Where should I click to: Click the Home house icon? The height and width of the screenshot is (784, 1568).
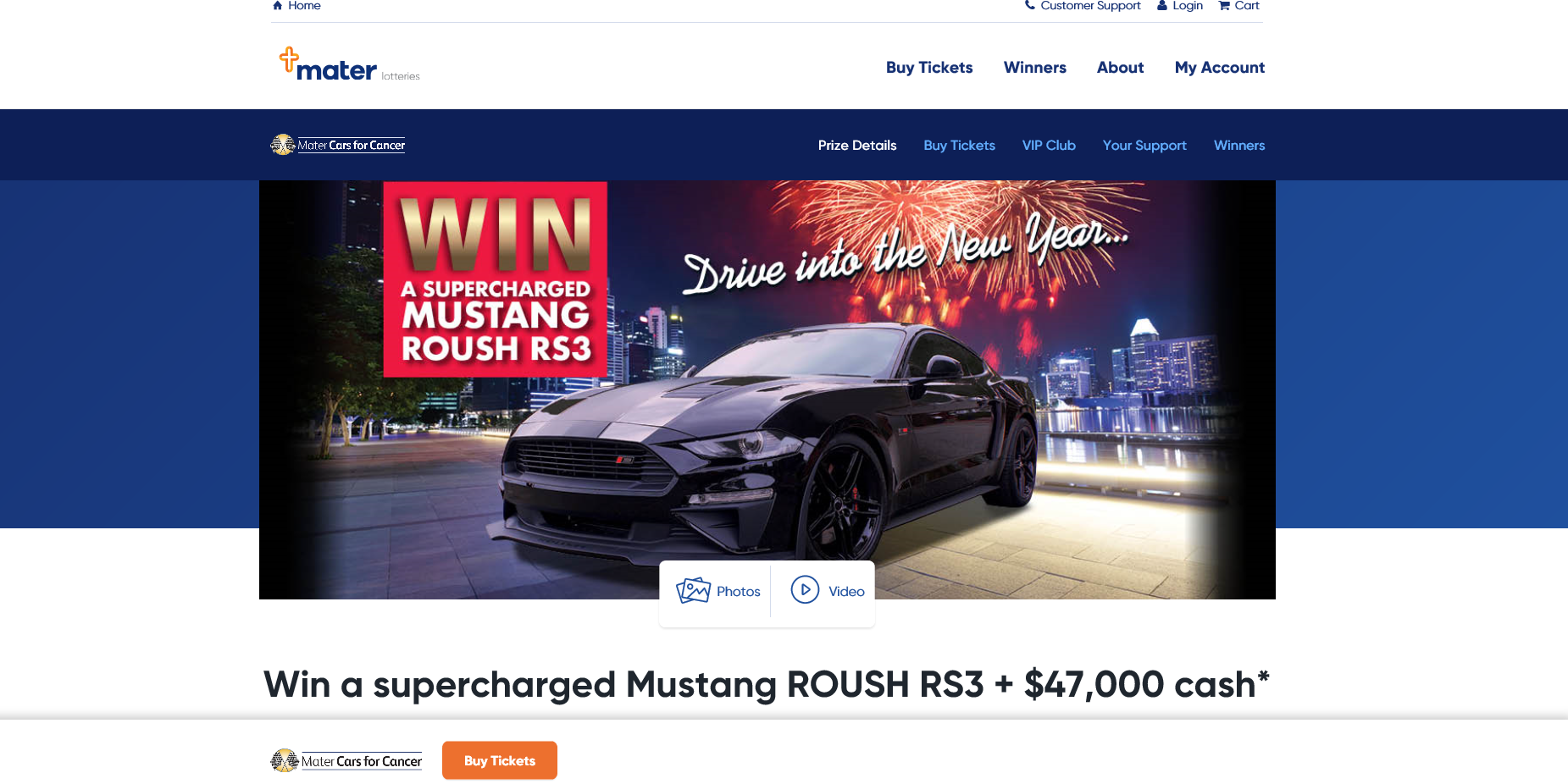277,5
